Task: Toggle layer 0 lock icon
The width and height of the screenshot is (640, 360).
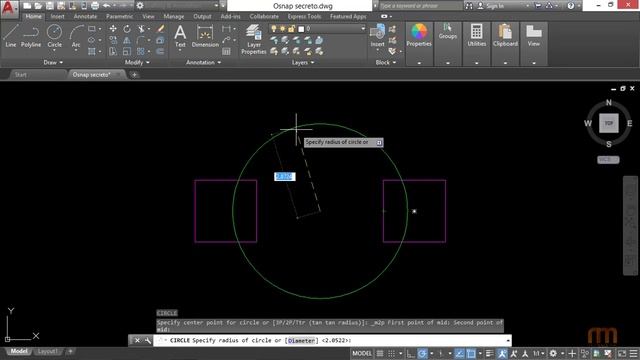Action: (x=291, y=29)
